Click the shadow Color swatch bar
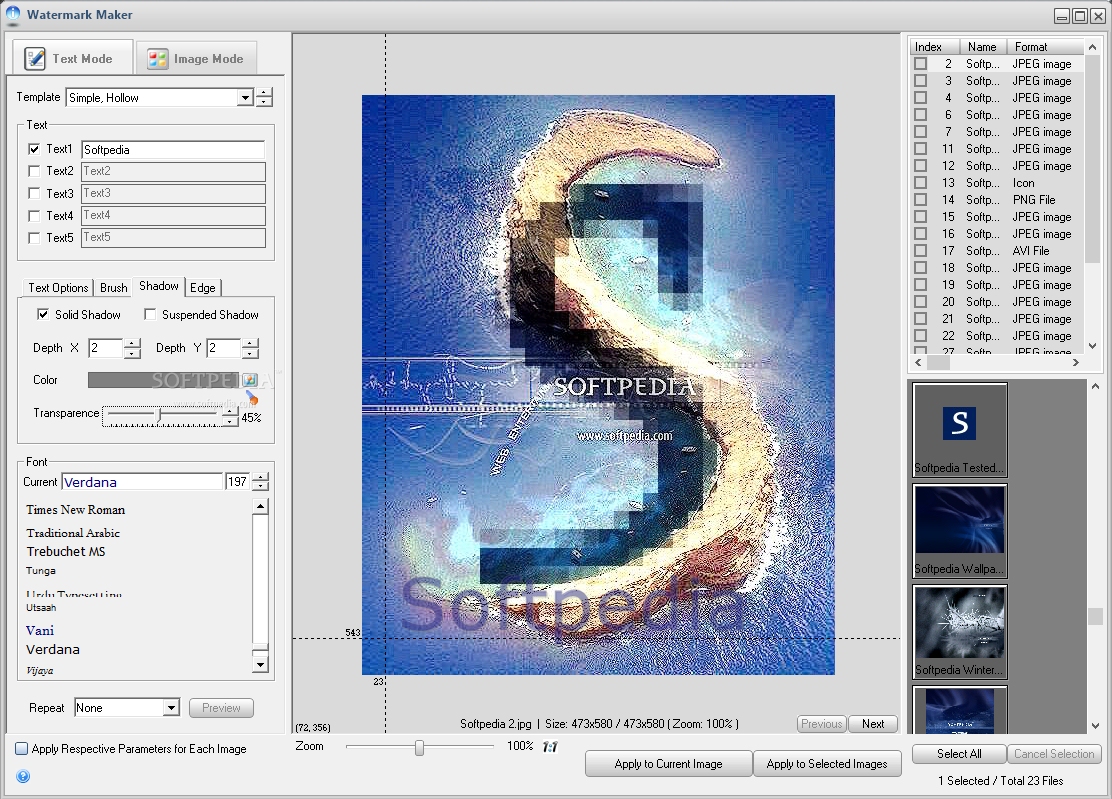Viewport: 1112px width, 799px height. 165,380
